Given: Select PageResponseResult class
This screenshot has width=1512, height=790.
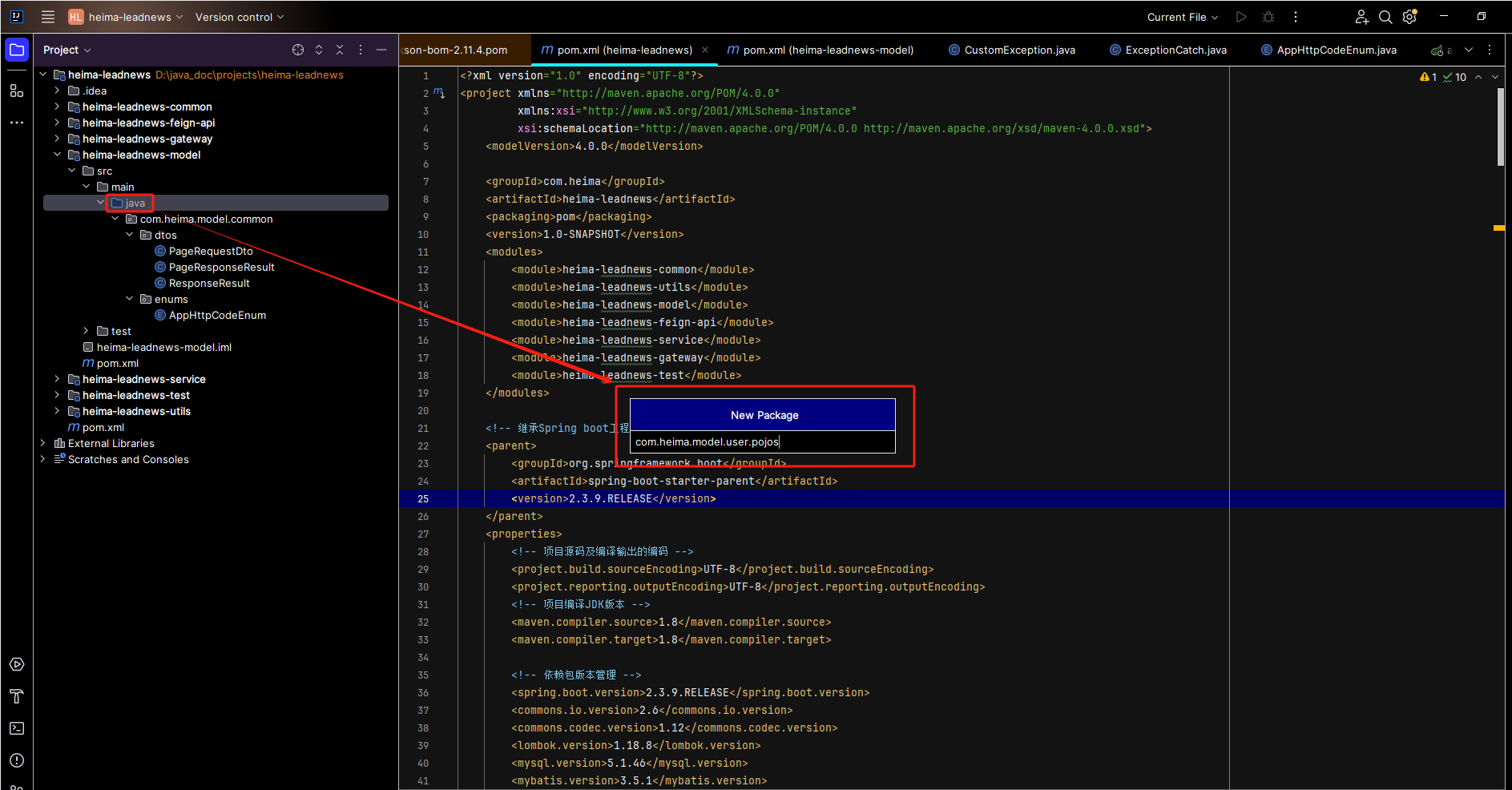Looking at the screenshot, I should click(221, 267).
